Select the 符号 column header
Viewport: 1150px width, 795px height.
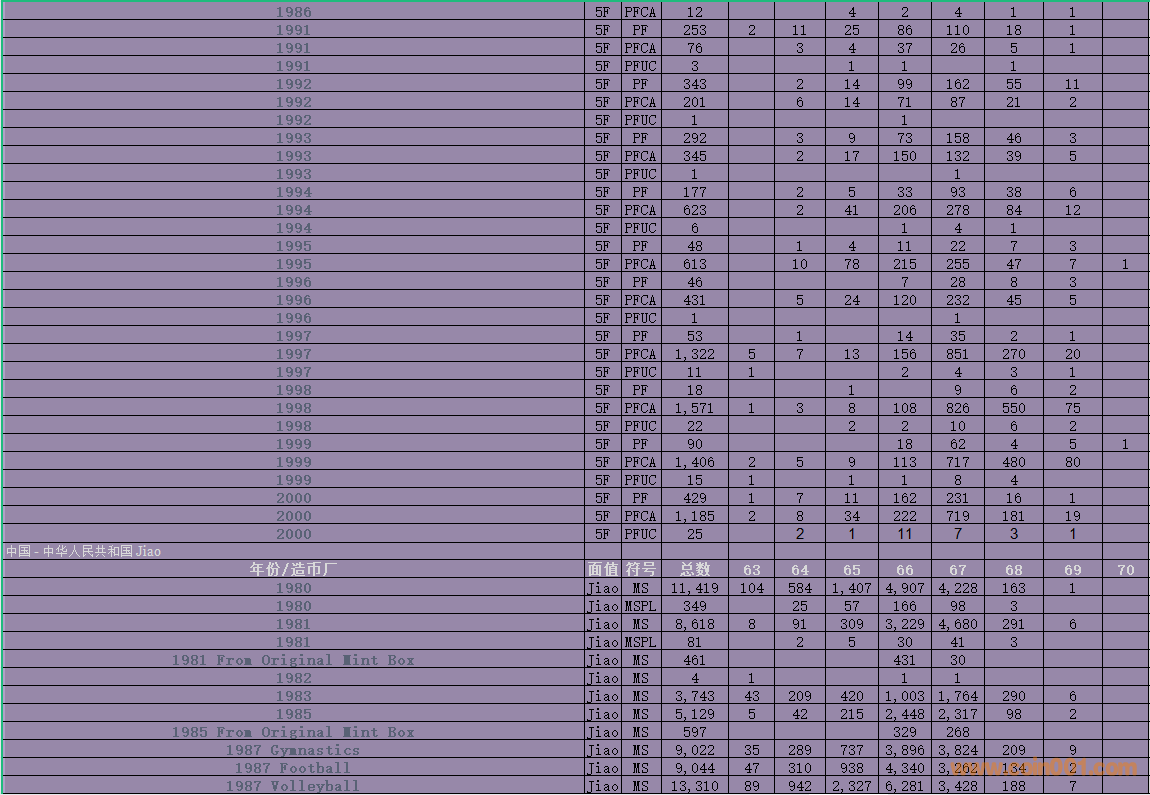640,569
